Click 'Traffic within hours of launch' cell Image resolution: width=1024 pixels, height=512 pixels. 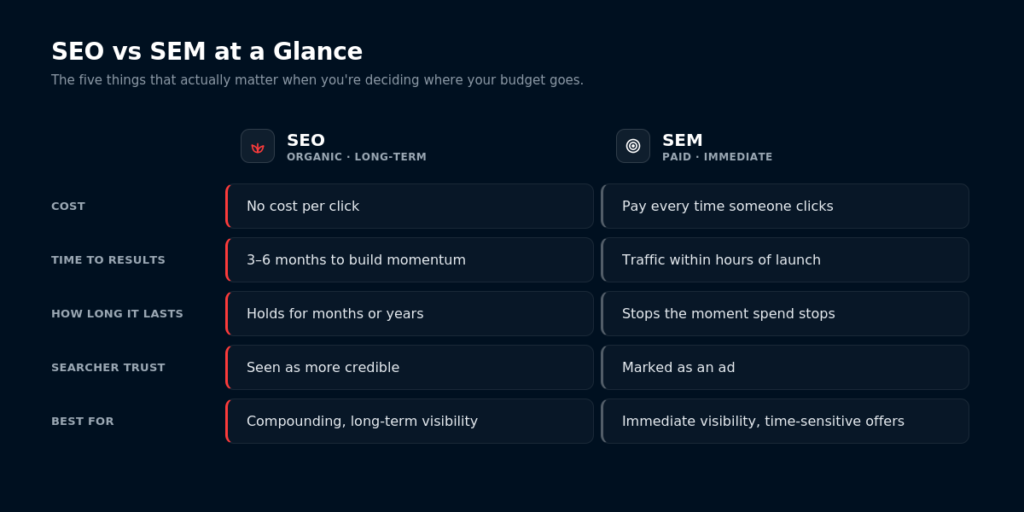point(785,260)
